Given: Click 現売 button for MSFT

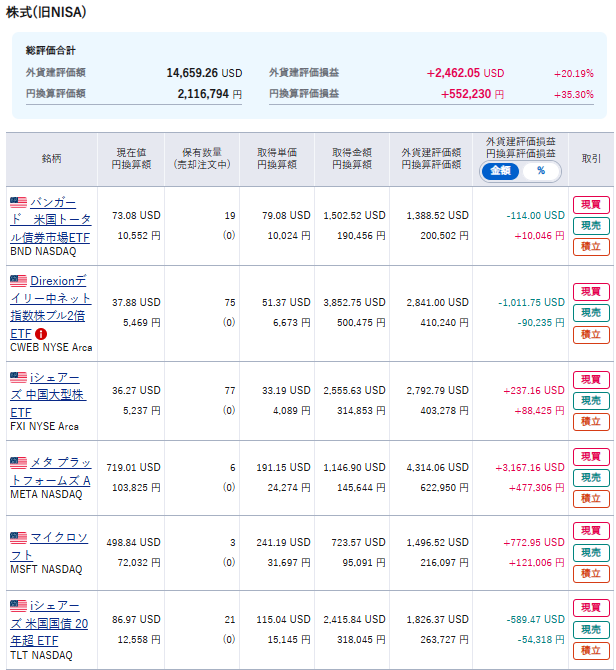Looking at the screenshot, I should click(591, 552).
